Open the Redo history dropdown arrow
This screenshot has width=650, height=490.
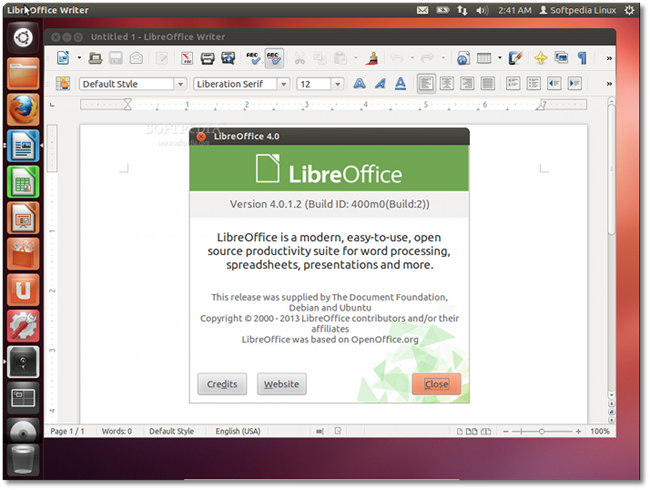tap(443, 58)
